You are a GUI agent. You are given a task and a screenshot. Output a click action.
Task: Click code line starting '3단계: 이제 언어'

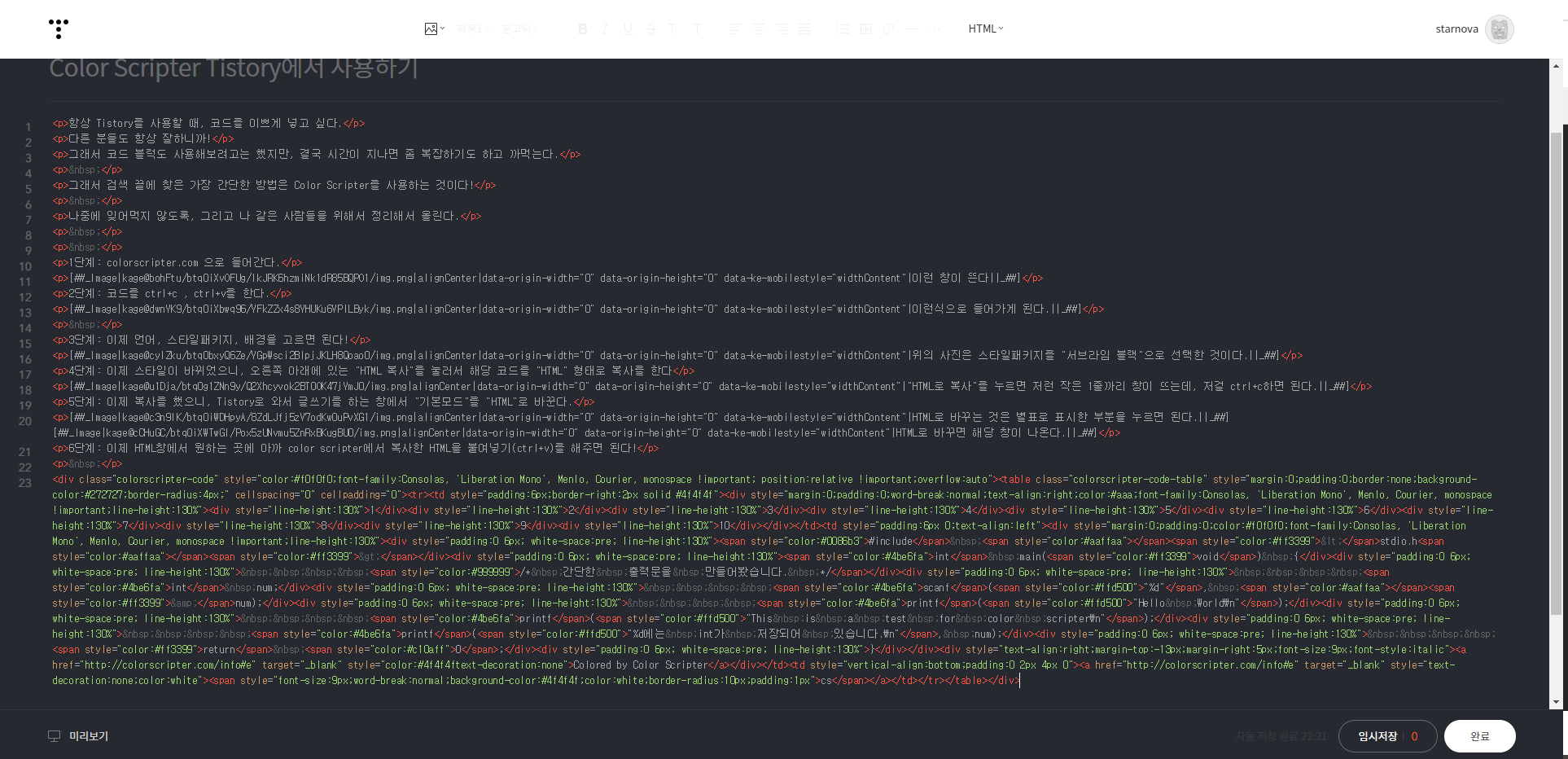[x=212, y=340]
